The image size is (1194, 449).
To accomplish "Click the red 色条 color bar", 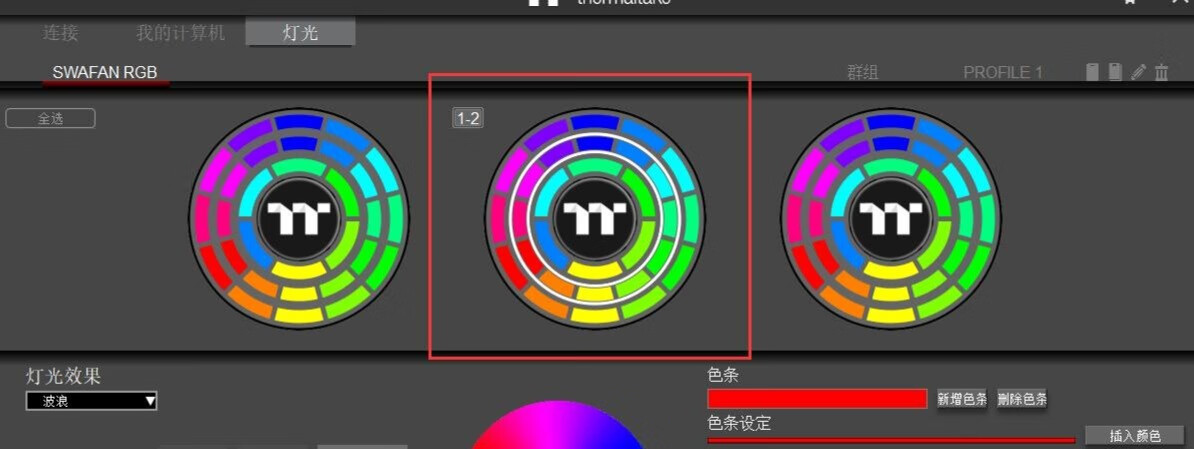I will point(817,399).
